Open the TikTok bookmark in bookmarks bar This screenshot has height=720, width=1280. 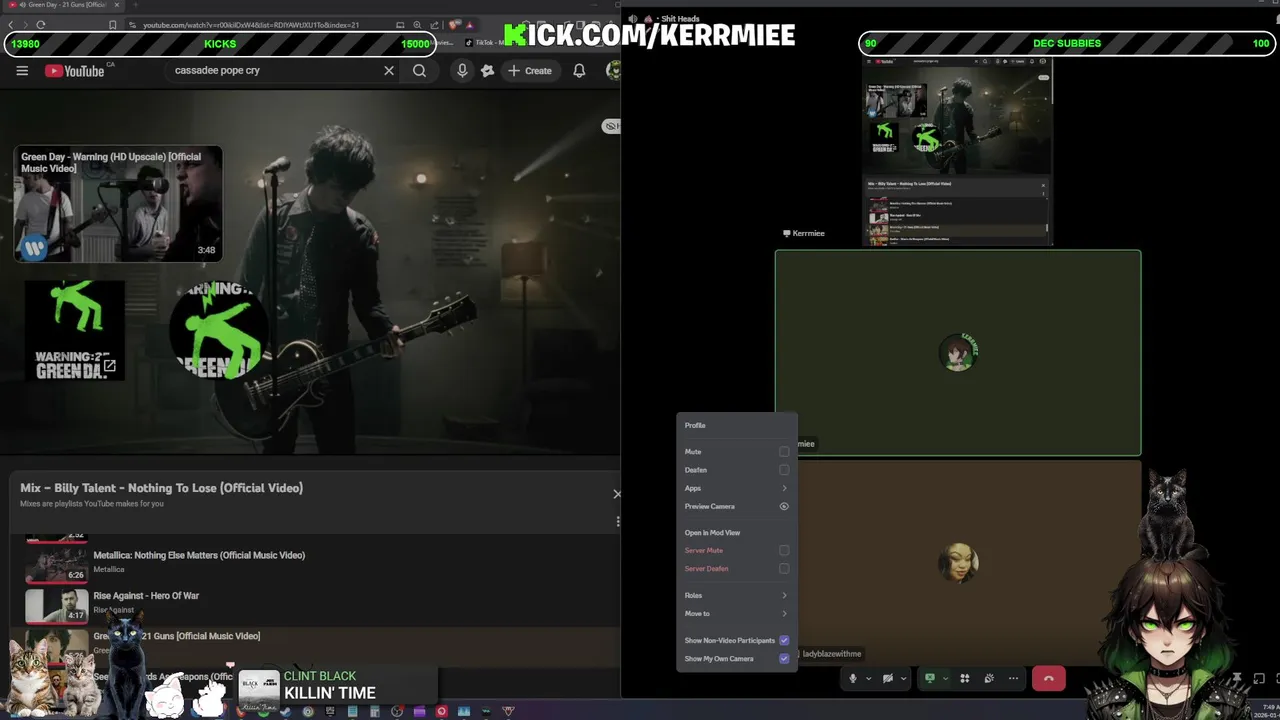486,43
